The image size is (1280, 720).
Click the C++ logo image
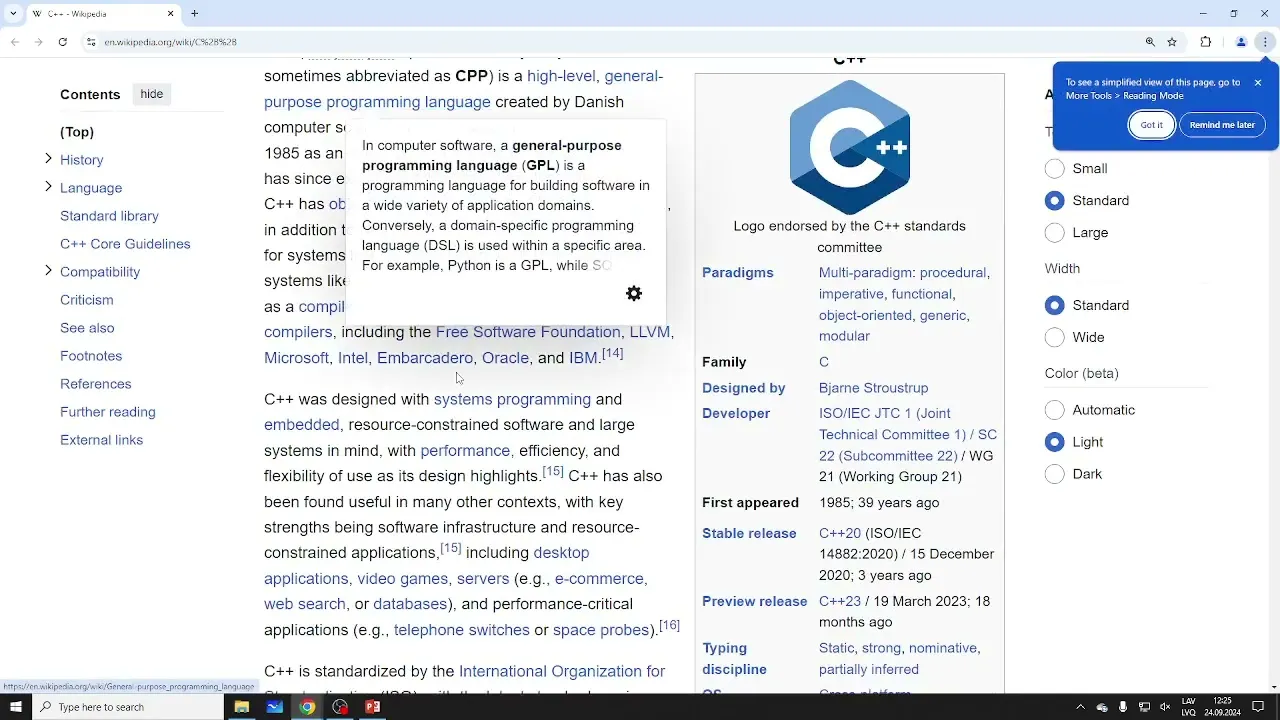(x=850, y=147)
